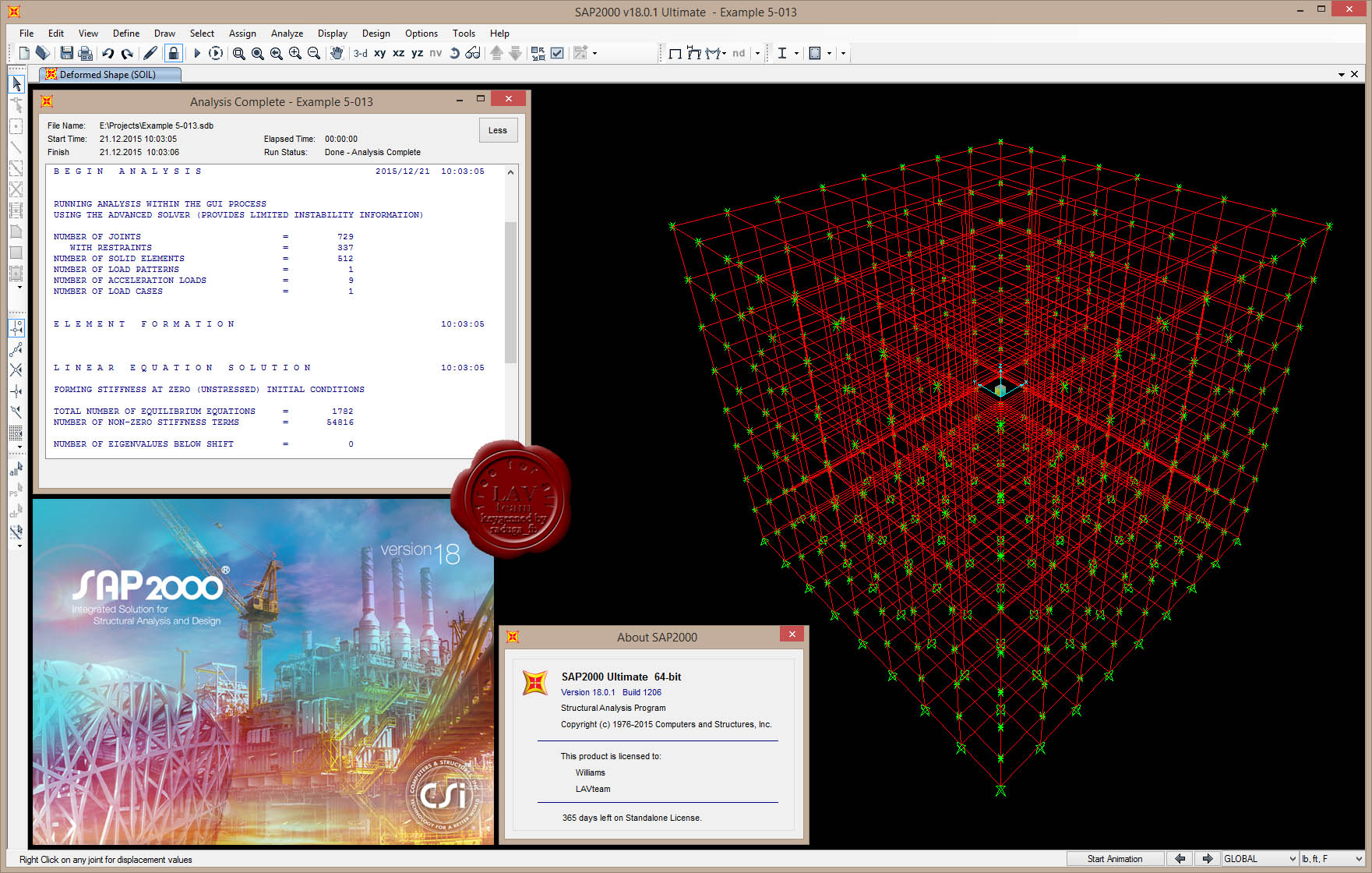
Task: Click the Refresh window pencil icon
Action: tap(150, 53)
